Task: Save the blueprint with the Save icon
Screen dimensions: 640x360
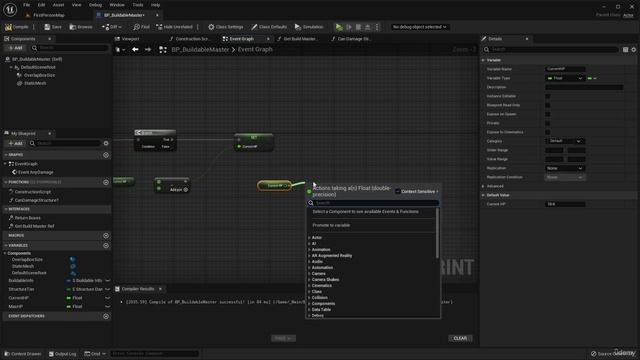Action: (x=53, y=27)
